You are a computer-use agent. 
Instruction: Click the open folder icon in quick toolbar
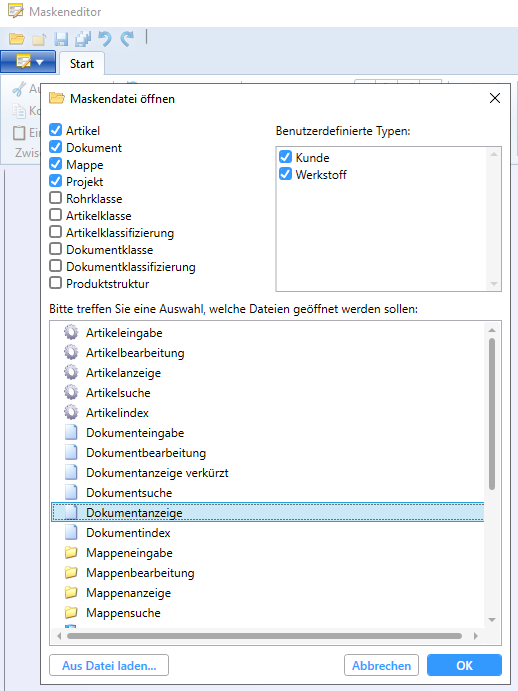17,39
